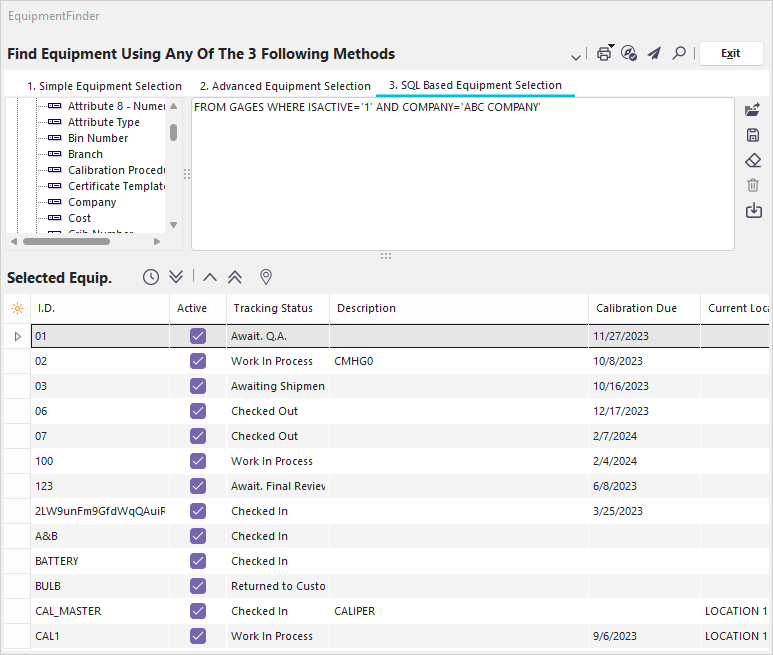The image size is (773, 655).
Task: Expand the chevron dropdown left of the printer
Action: 576,55
